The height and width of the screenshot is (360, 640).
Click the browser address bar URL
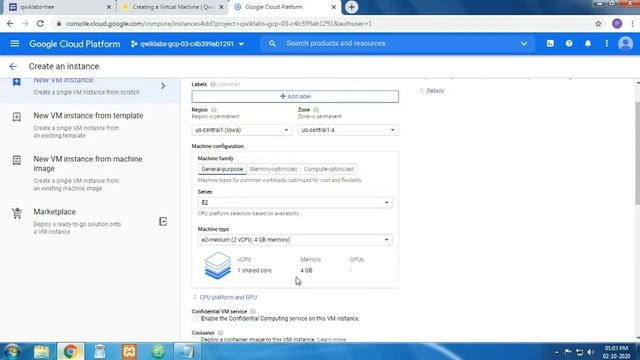click(x=219, y=24)
